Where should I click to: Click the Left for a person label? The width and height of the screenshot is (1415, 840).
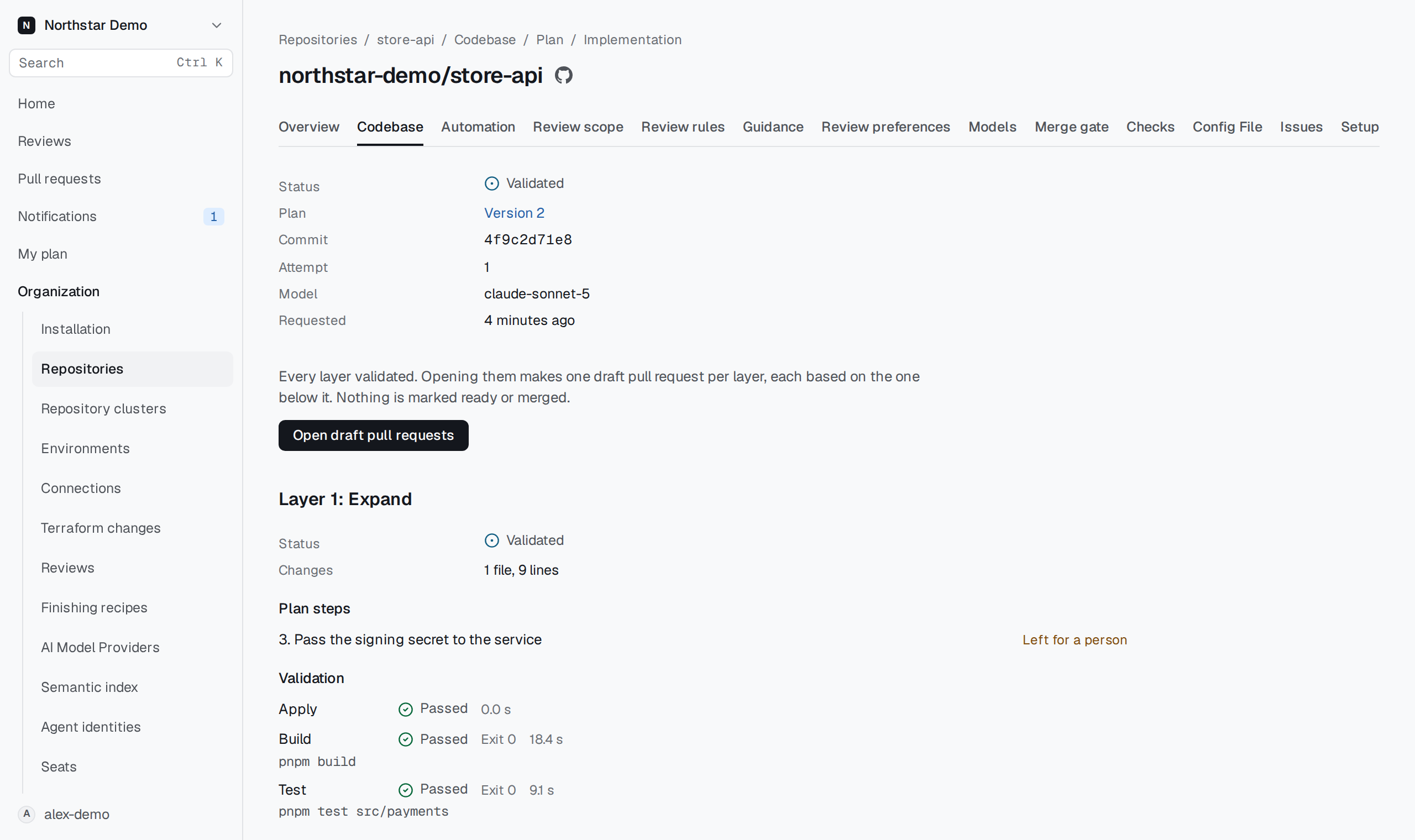coord(1075,639)
